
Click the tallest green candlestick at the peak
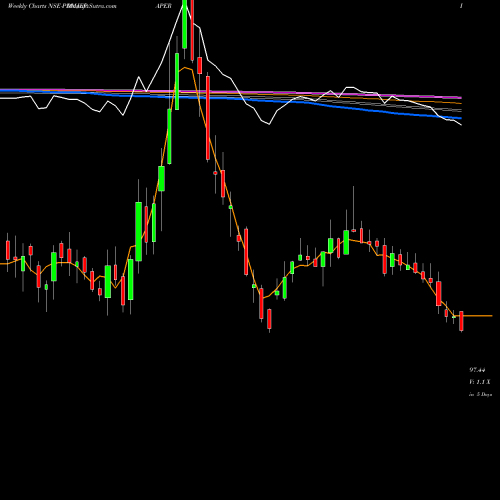(x=184, y=24)
